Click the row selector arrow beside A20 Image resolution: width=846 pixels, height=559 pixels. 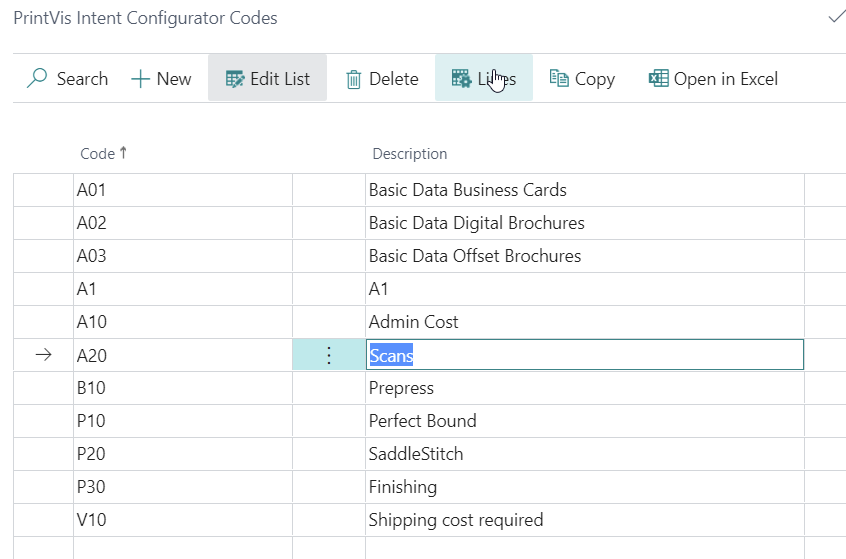[44, 355]
